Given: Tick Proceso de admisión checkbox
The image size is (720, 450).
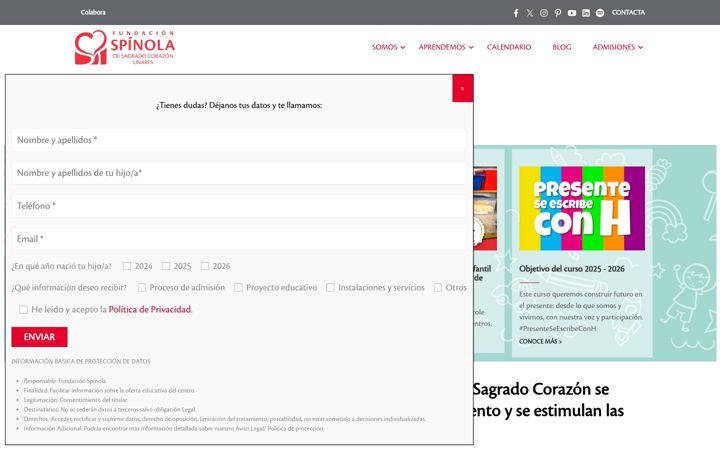Looking at the screenshot, I should (x=142, y=287).
